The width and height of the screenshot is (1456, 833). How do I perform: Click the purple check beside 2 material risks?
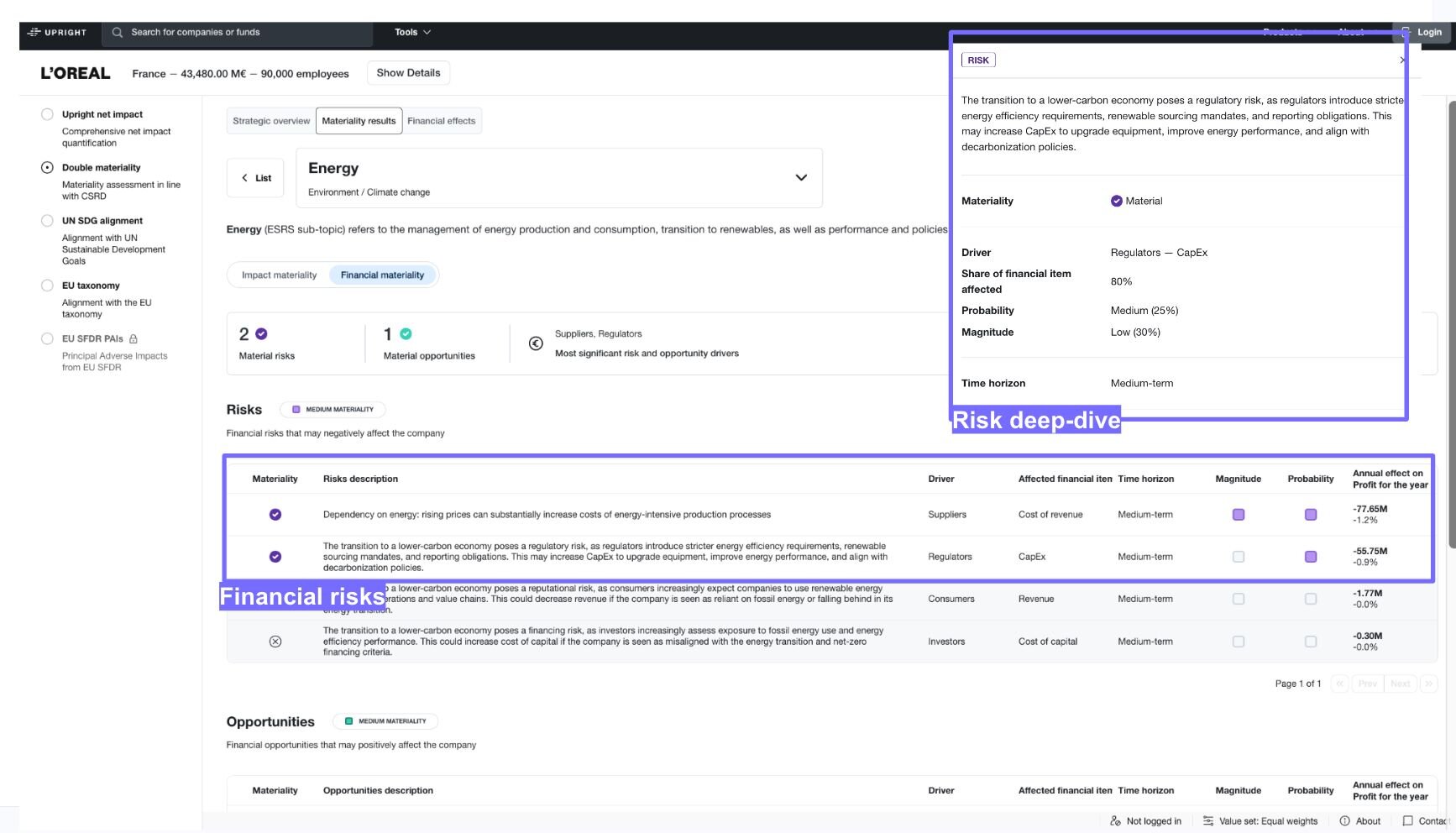[x=261, y=334]
